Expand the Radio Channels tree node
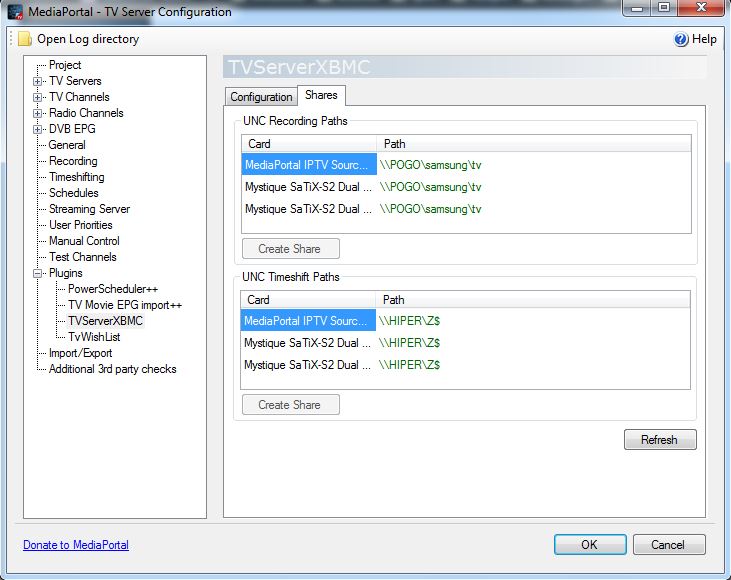 tap(37, 113)
